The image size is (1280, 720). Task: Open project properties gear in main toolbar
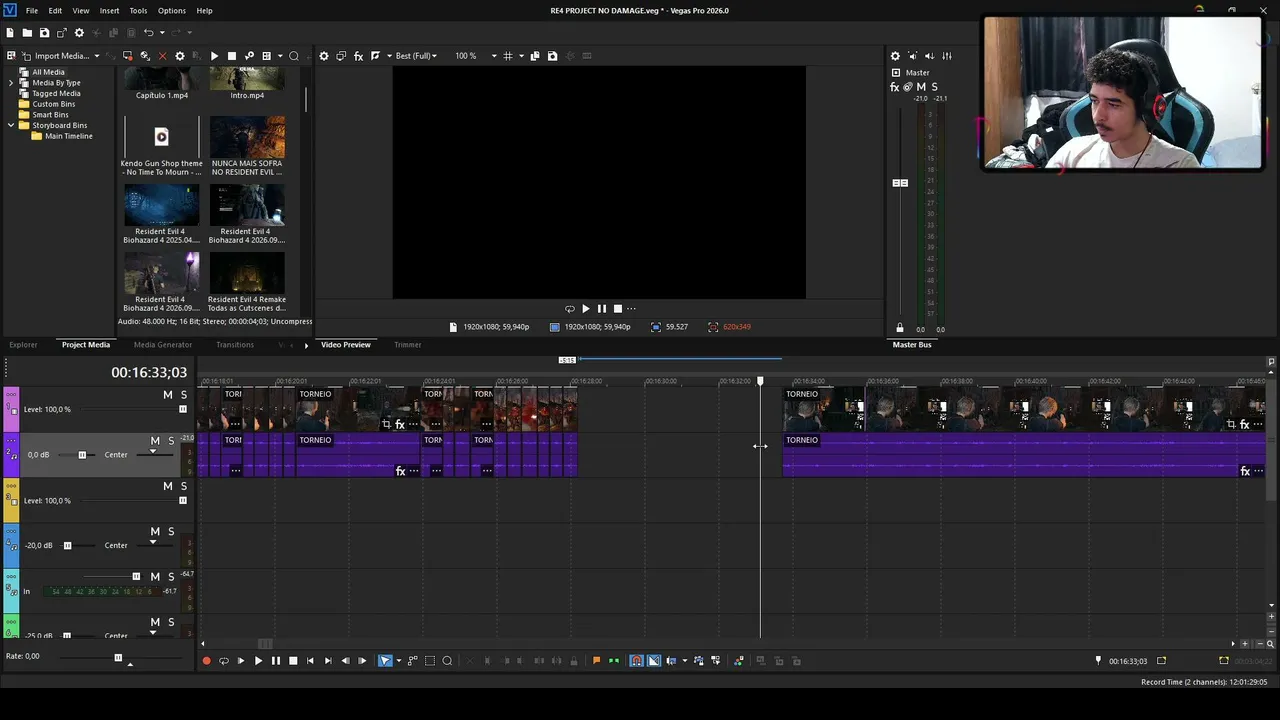pyautogui.click(x=79, y=33)
